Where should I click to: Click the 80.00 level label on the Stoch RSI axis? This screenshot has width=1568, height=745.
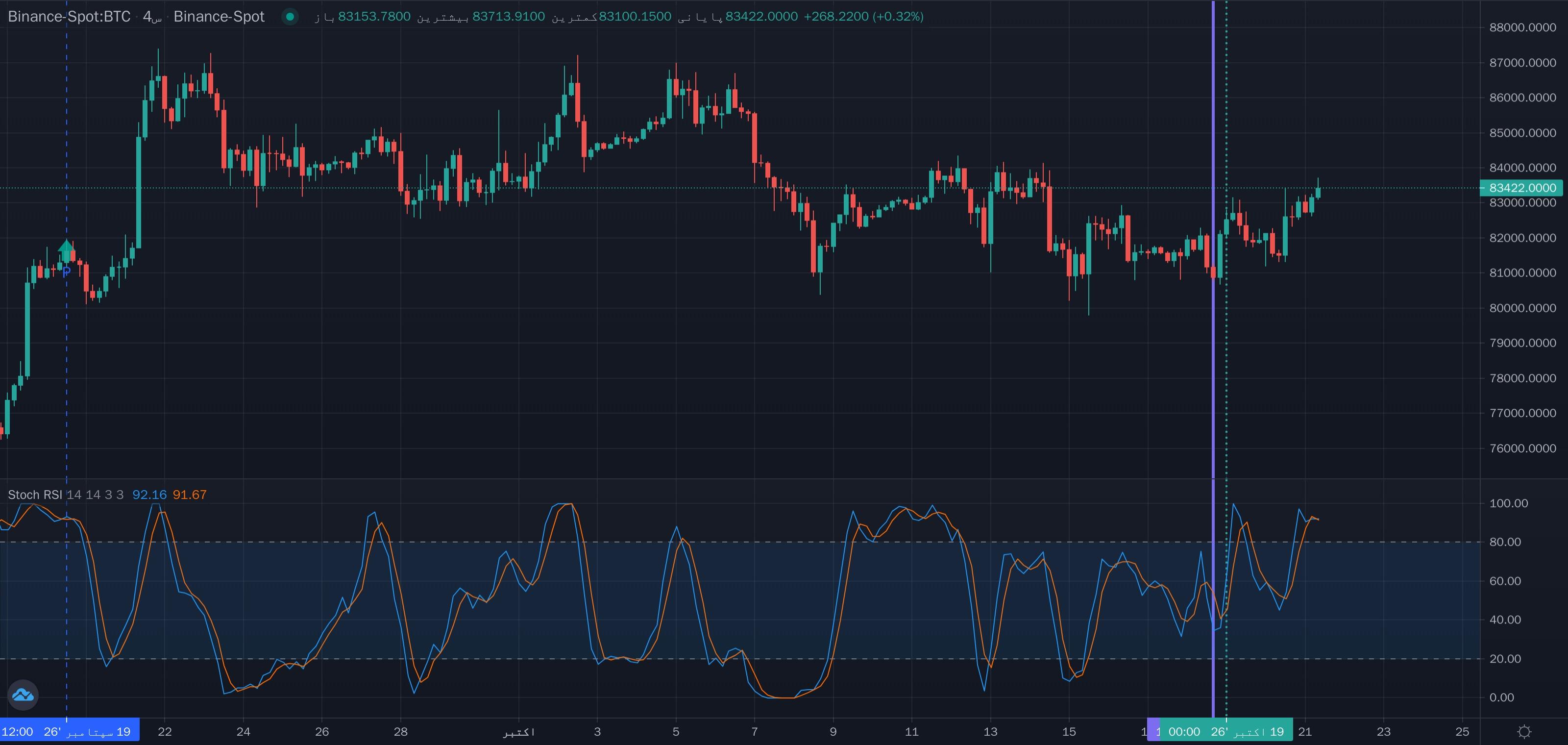[1505, 542]
